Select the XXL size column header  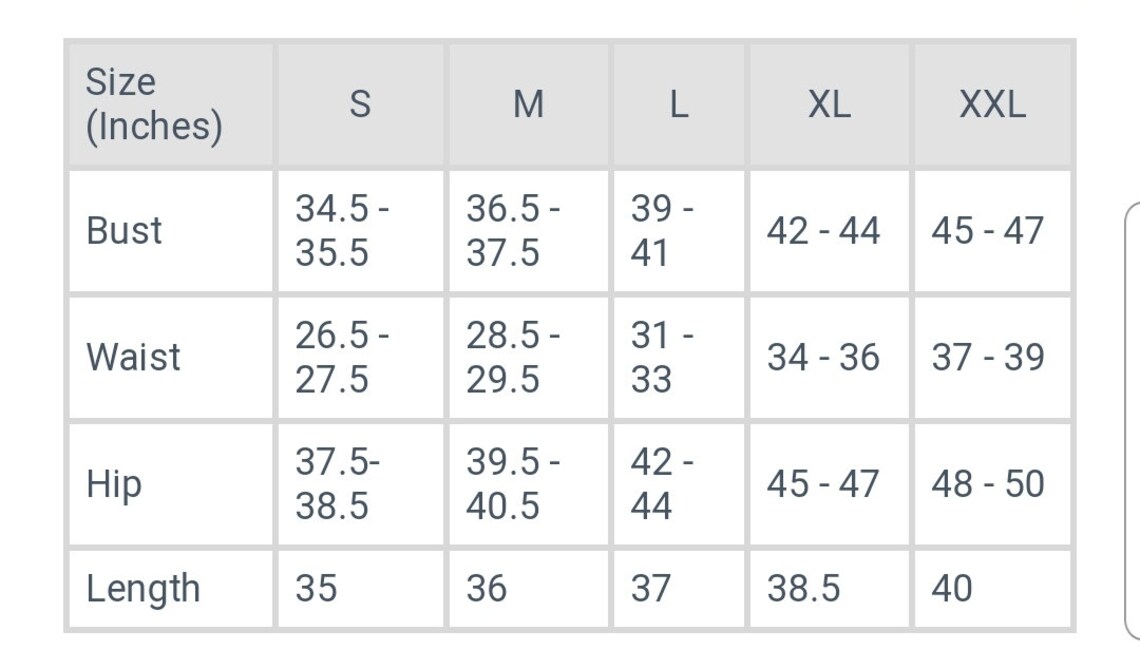(x=992, y=105)
